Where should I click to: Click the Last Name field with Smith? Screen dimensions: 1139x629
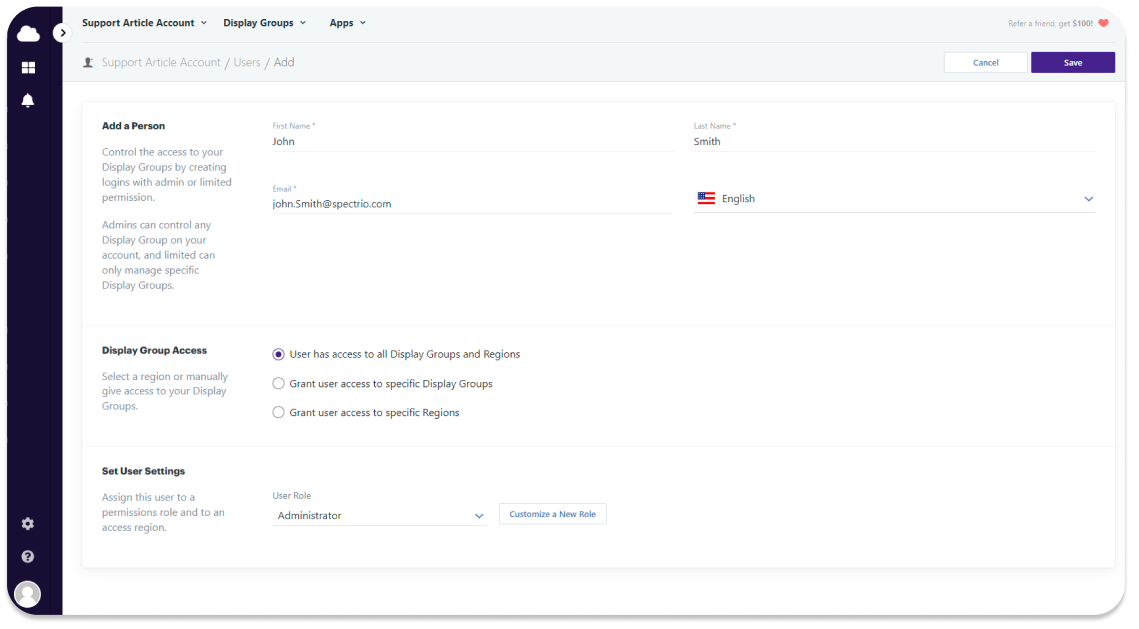pyautogui.click(x=894, y=142)
